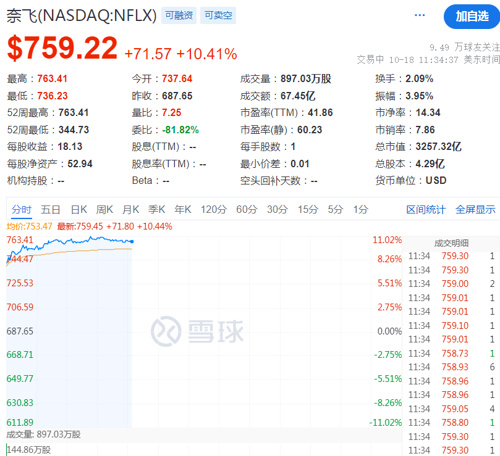Switch to the 季K chart tab
Screen dimensions: 500x456
pos(157,210)
